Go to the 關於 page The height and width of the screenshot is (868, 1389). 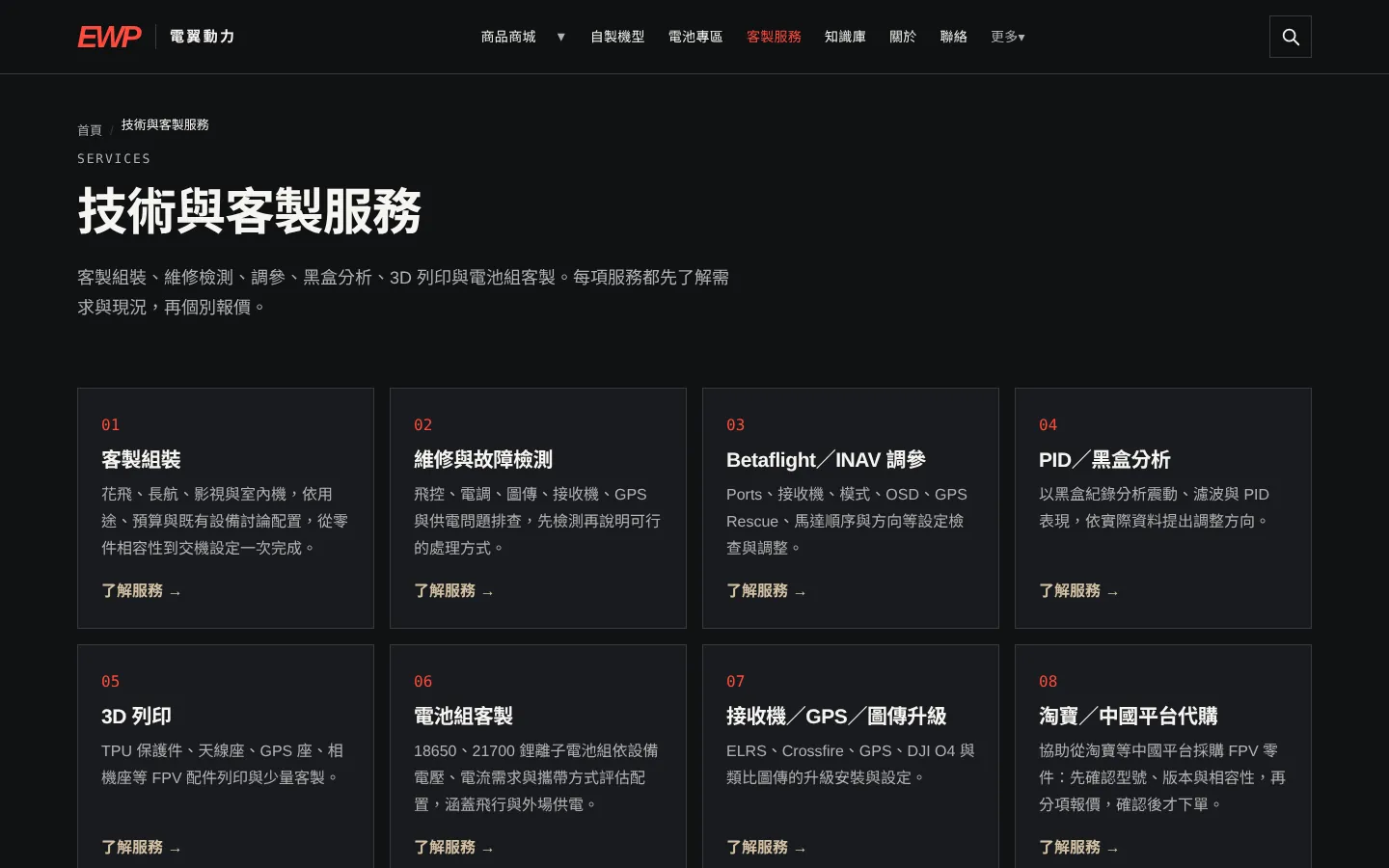tap(903, 37)
